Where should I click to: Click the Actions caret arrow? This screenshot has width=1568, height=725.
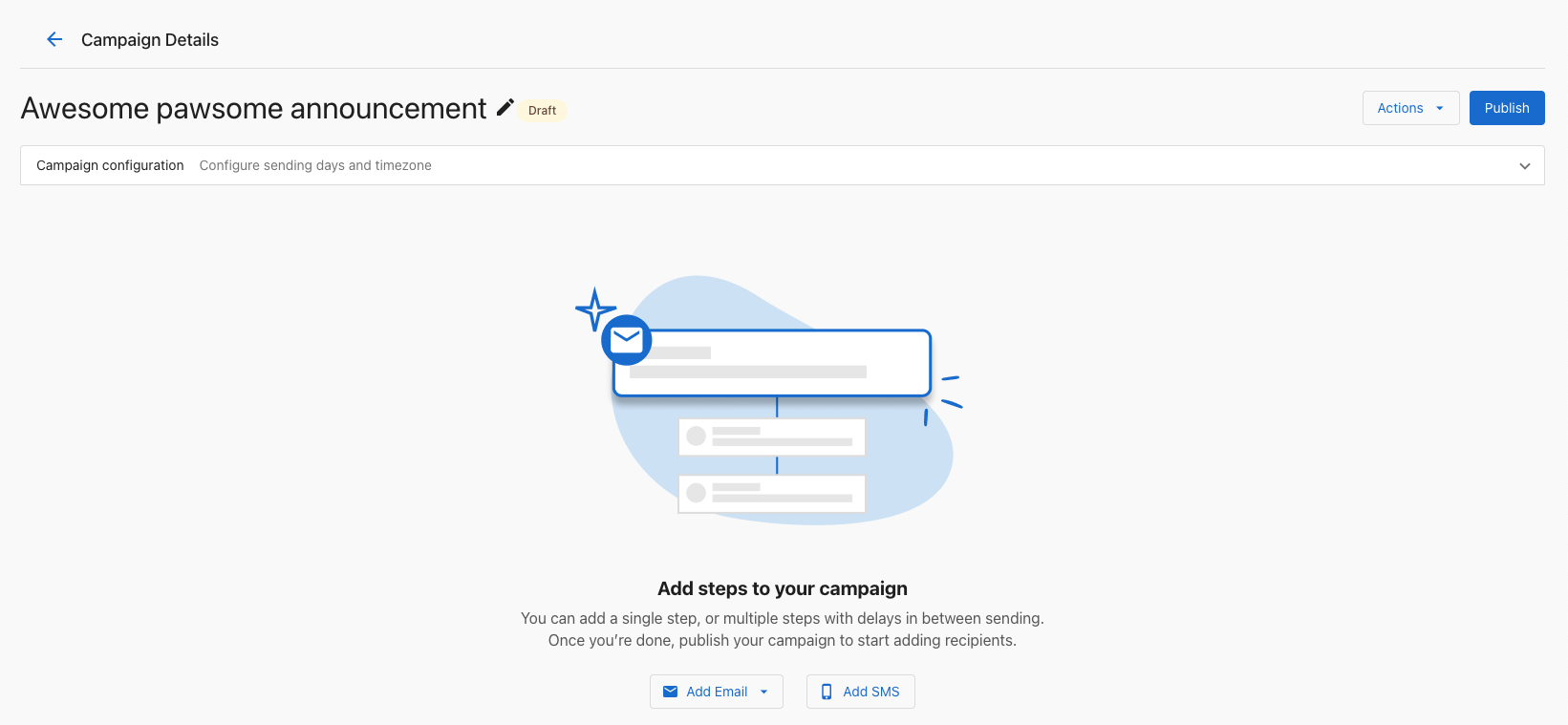[x=1438, y=108]
